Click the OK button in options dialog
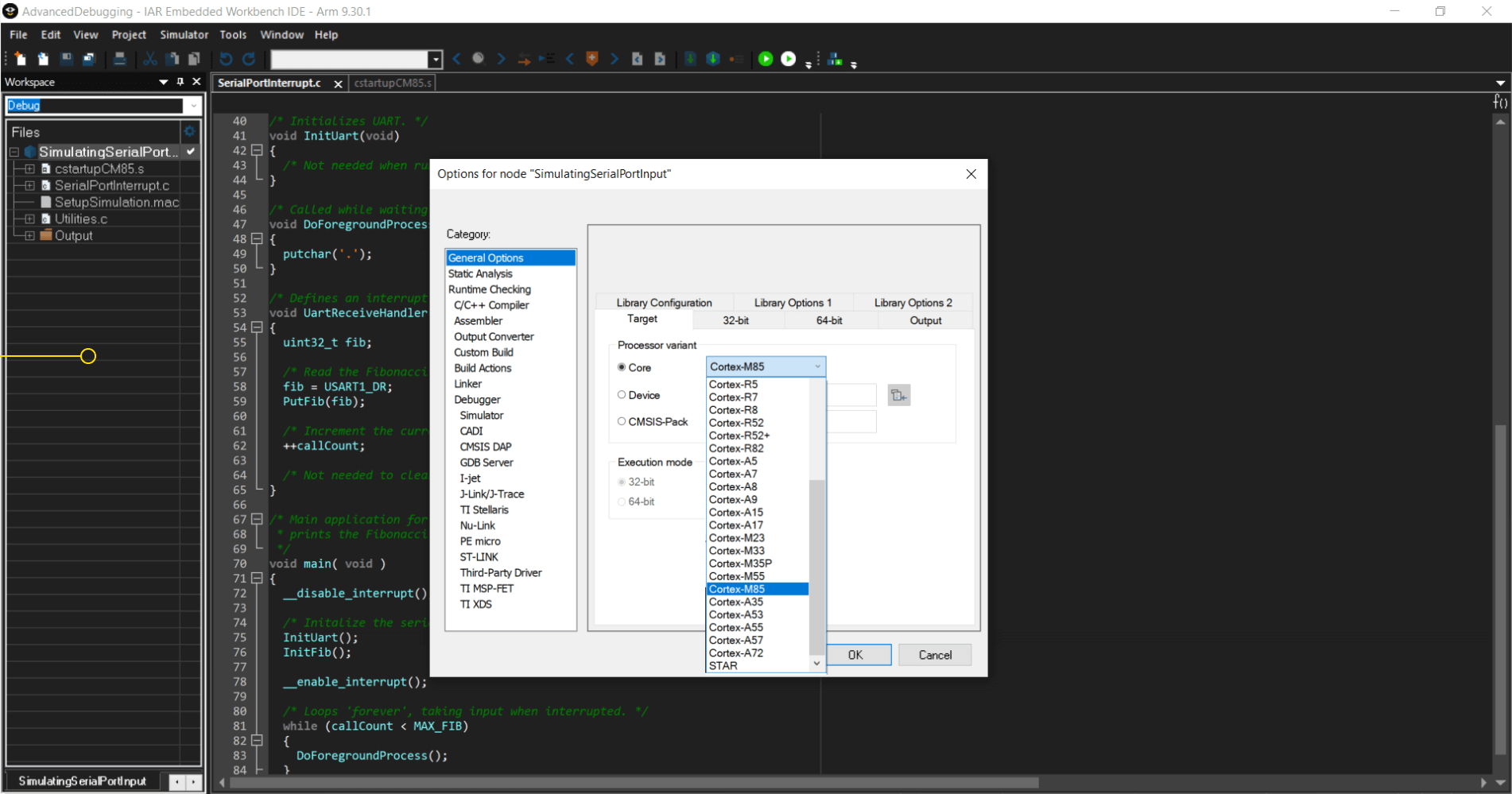 coord(855,655)
